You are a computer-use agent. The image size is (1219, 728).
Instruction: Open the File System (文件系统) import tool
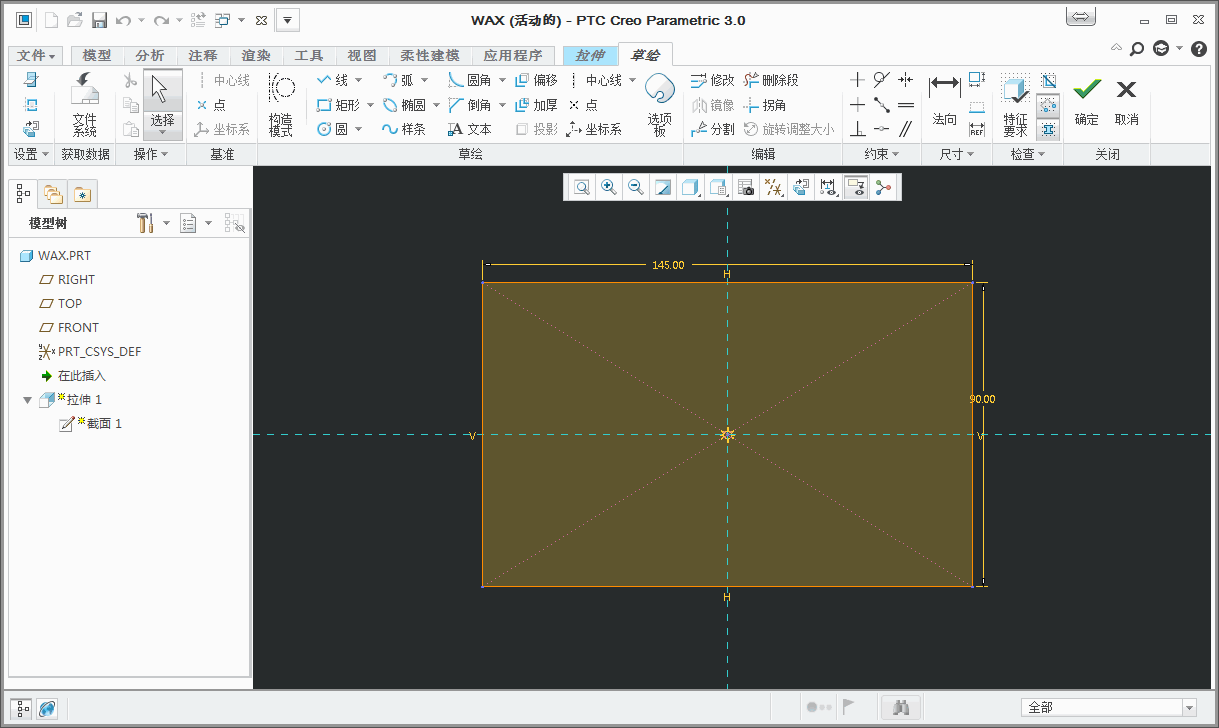tap(85, 103)
